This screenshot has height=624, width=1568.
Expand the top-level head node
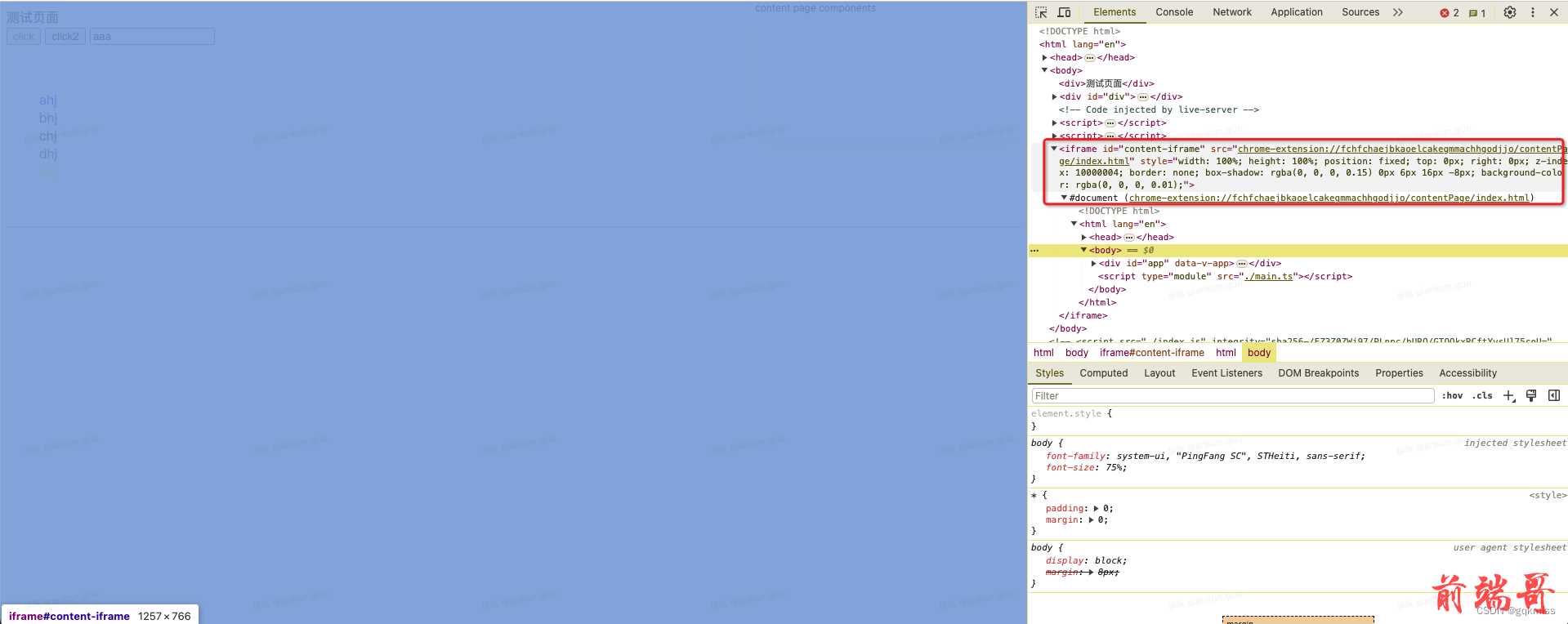point(1044,58)
